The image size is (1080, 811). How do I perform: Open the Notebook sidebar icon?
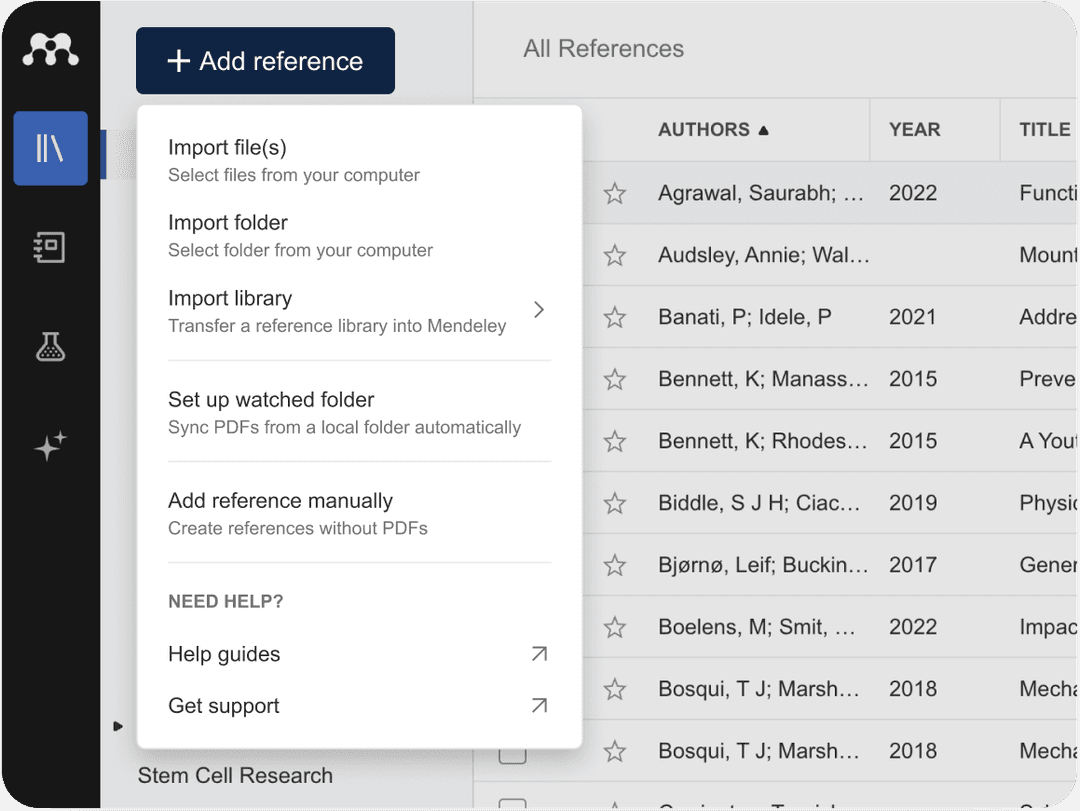[50, 247]
